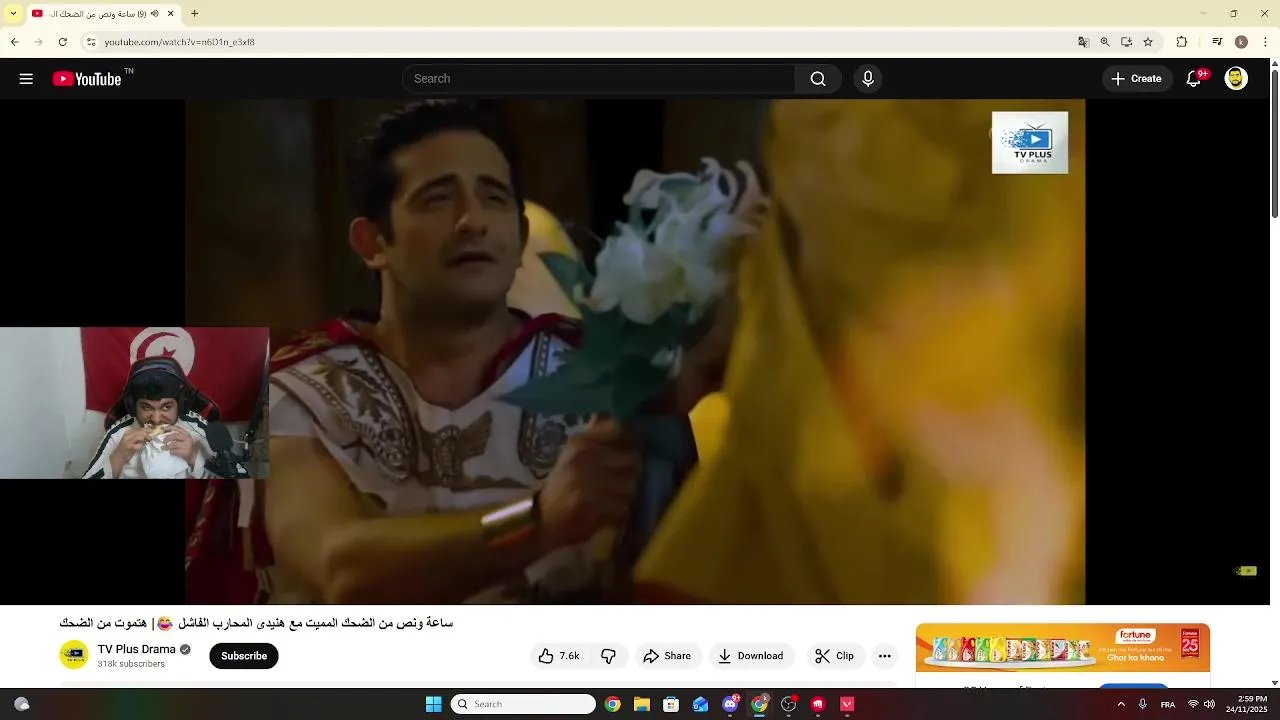Open Outlook from taskbar

tap(701, 704)
